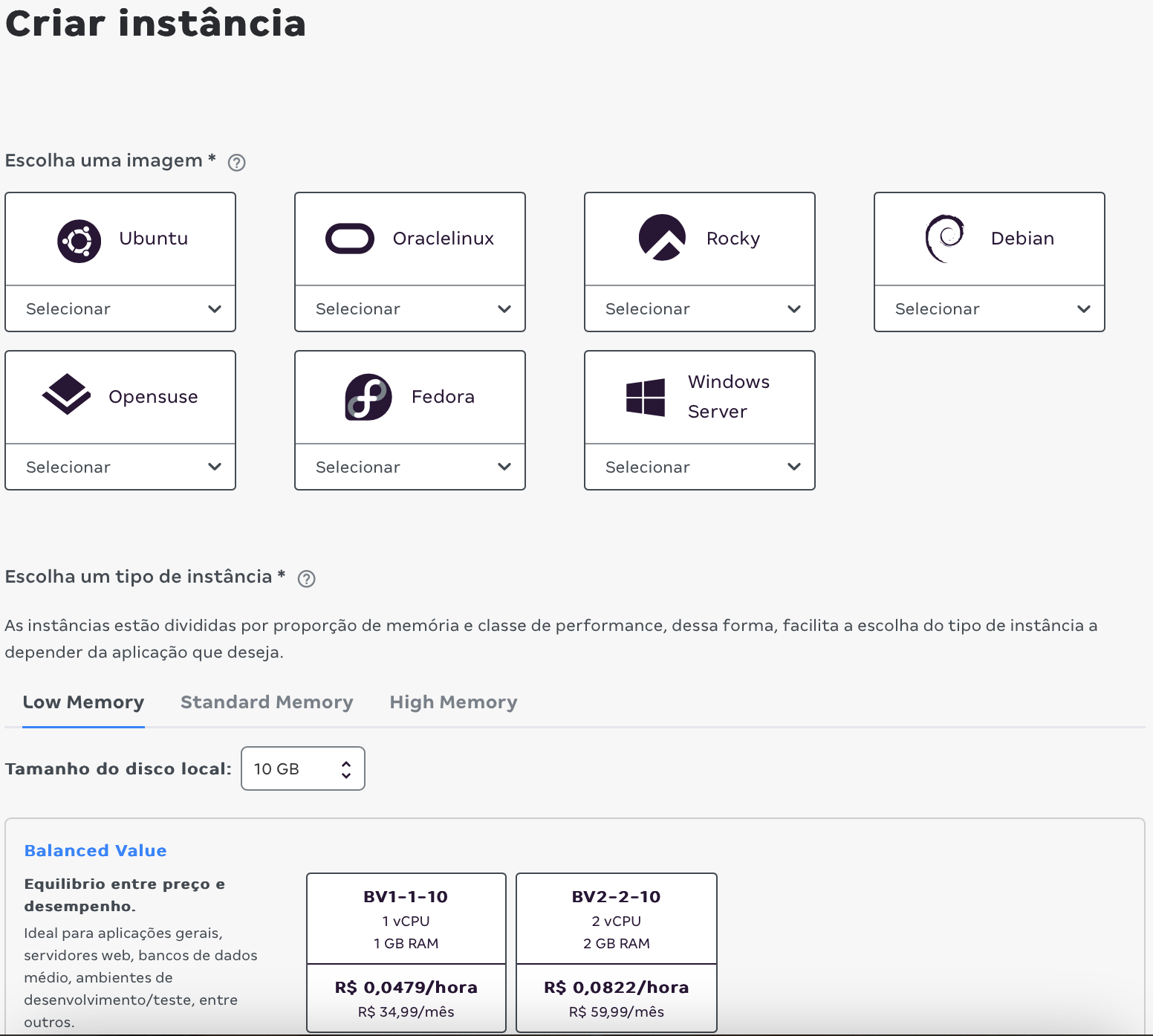
Task: Click the Ubuntu logo icon
Action: [79, 242]
